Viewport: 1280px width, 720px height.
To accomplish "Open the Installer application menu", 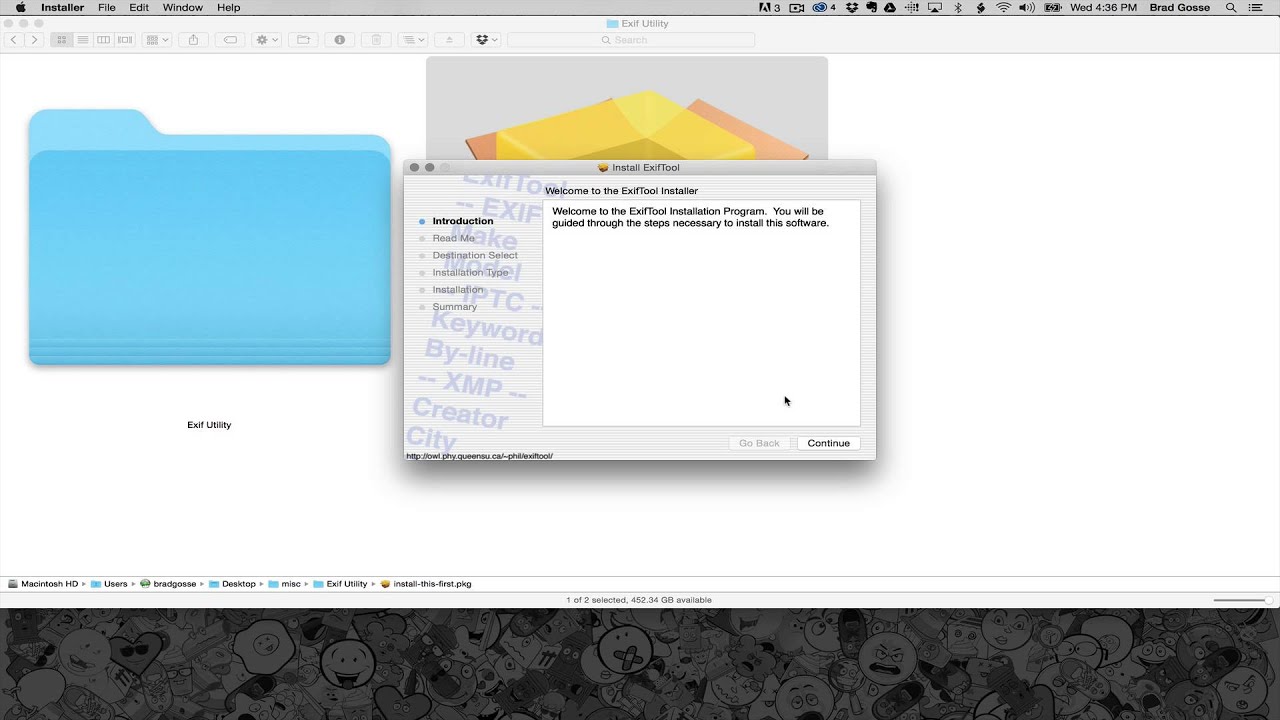I will (x=62, y=7).
